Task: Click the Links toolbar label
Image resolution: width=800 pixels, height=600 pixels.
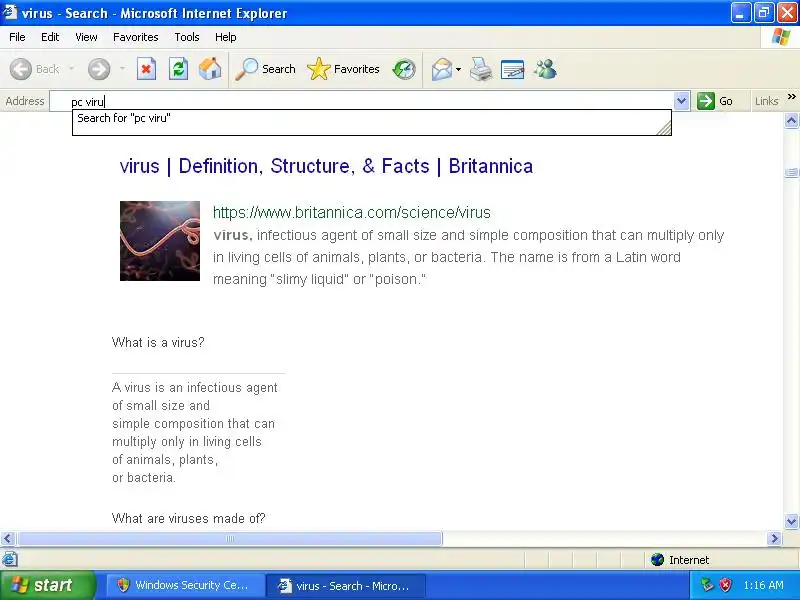Action: (x=766, y=101)
